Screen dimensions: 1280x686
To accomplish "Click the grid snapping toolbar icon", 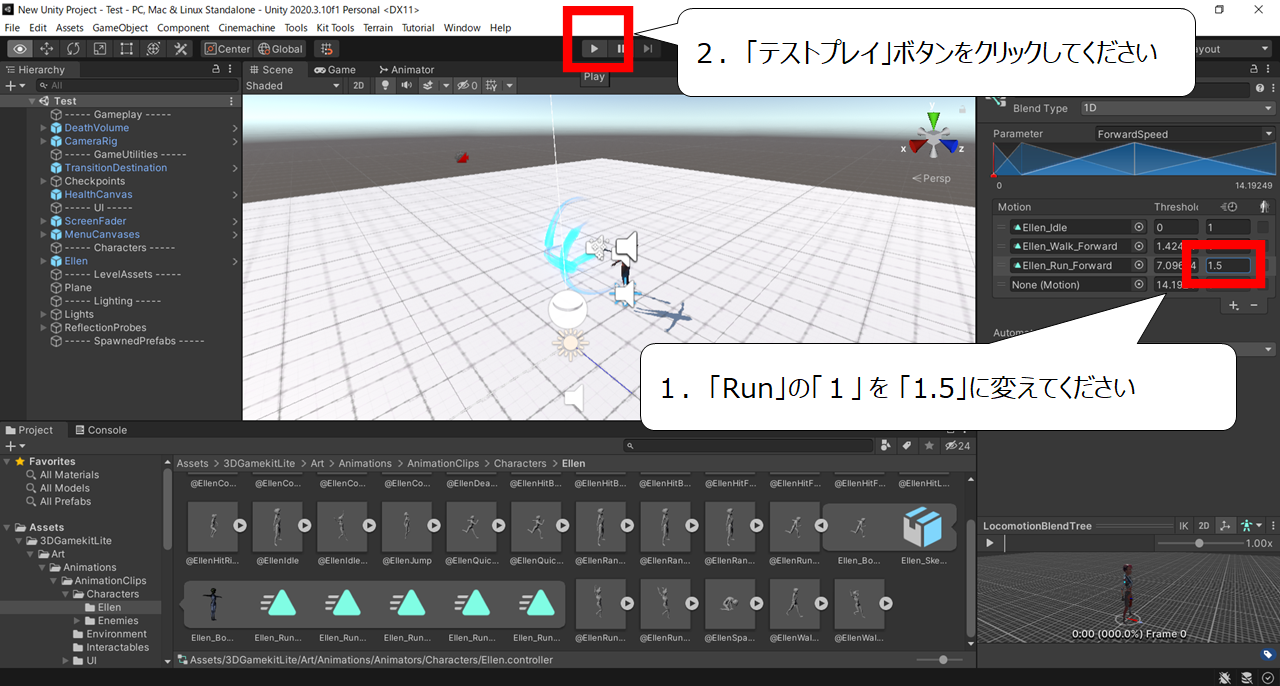I will (327, 49).
